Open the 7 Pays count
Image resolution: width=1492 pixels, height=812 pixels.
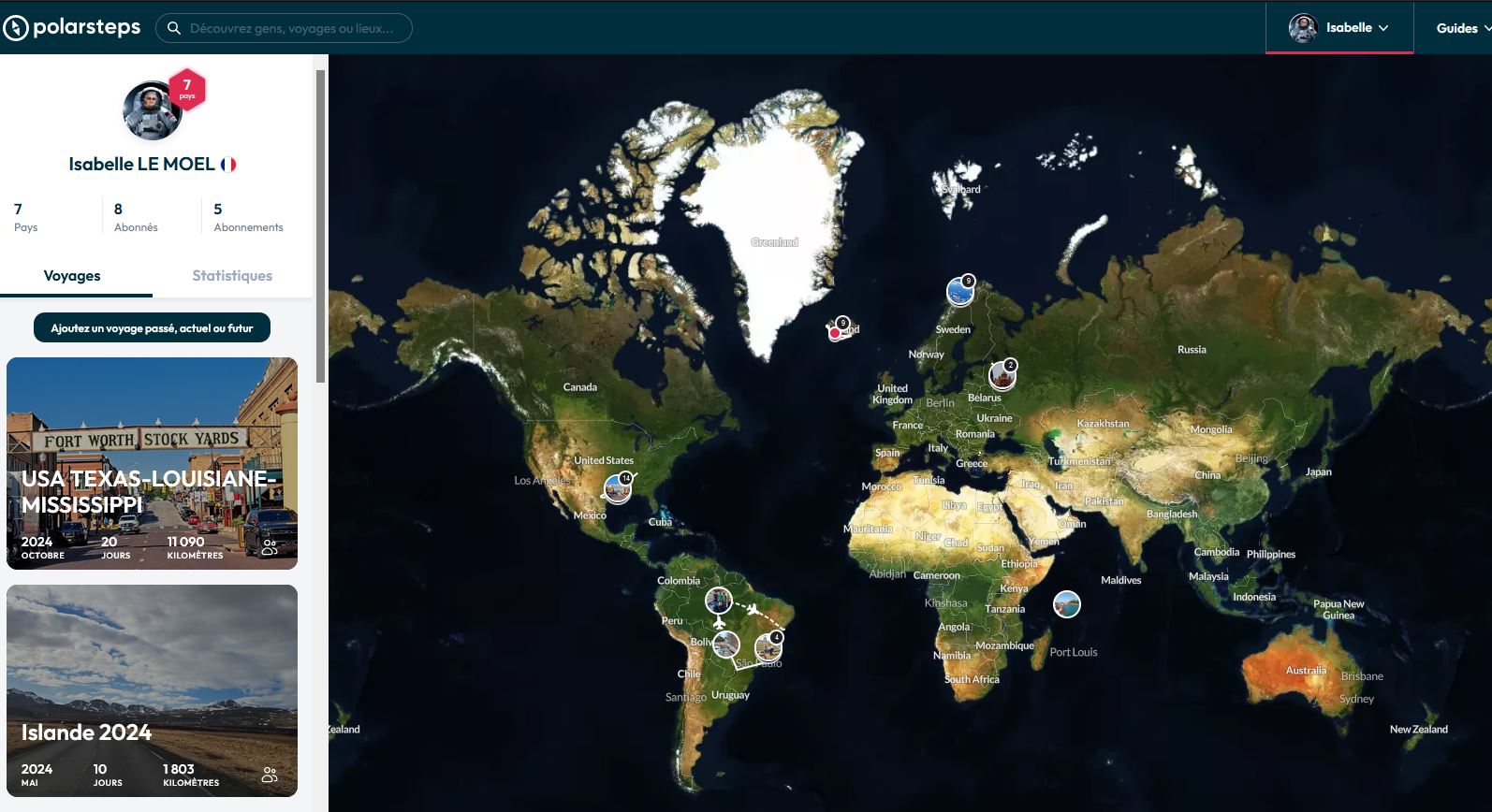point(25,217)
